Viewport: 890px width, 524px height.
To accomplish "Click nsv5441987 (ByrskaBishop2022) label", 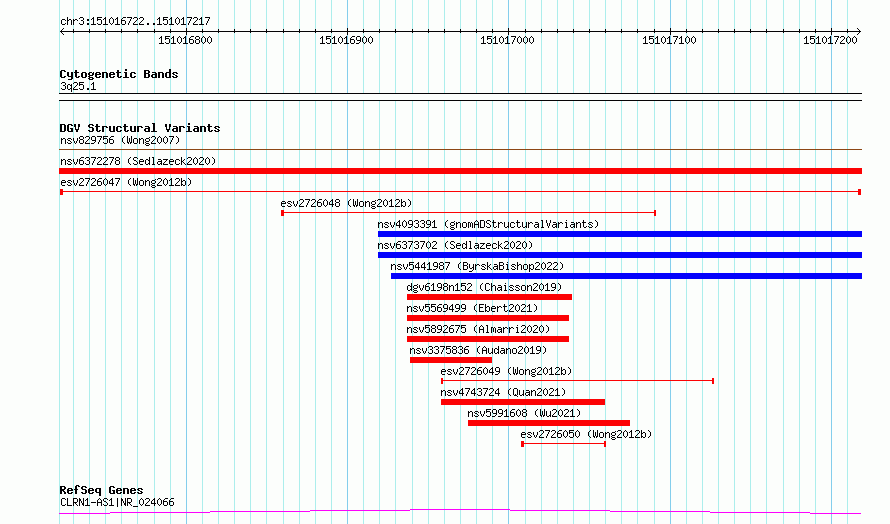I will (x=477, y=266).
